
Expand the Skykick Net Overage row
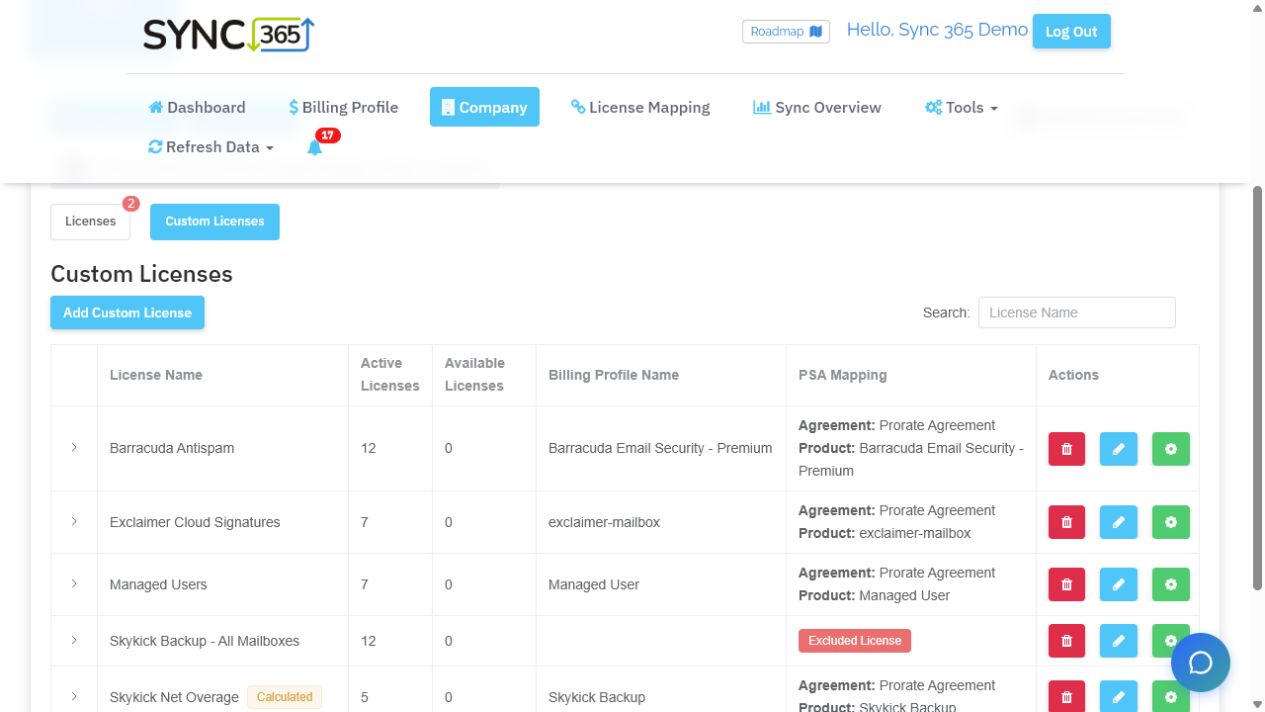coord(74,697)
